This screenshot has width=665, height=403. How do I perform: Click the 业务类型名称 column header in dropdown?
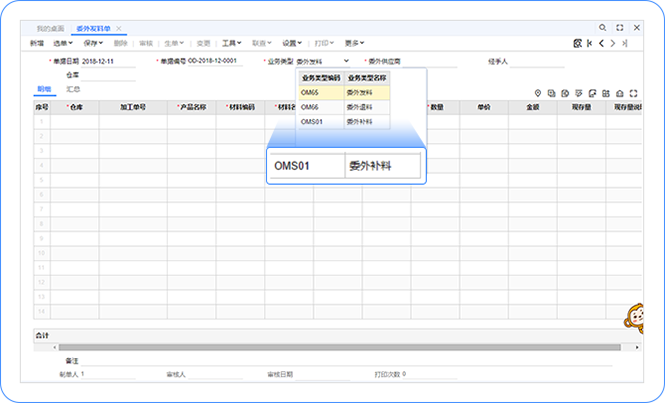pos(367,78)
